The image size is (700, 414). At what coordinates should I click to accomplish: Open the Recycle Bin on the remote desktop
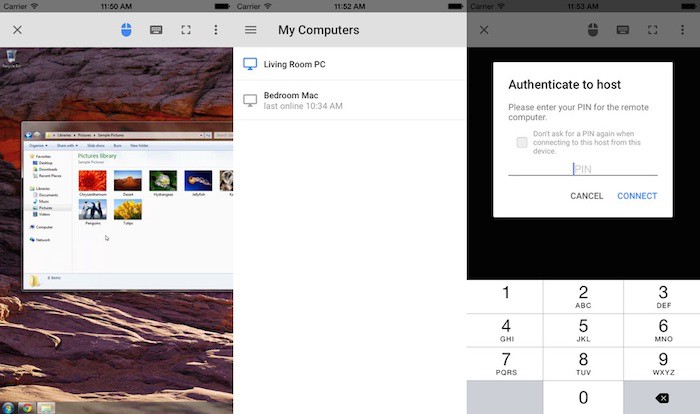click(10, 58)
